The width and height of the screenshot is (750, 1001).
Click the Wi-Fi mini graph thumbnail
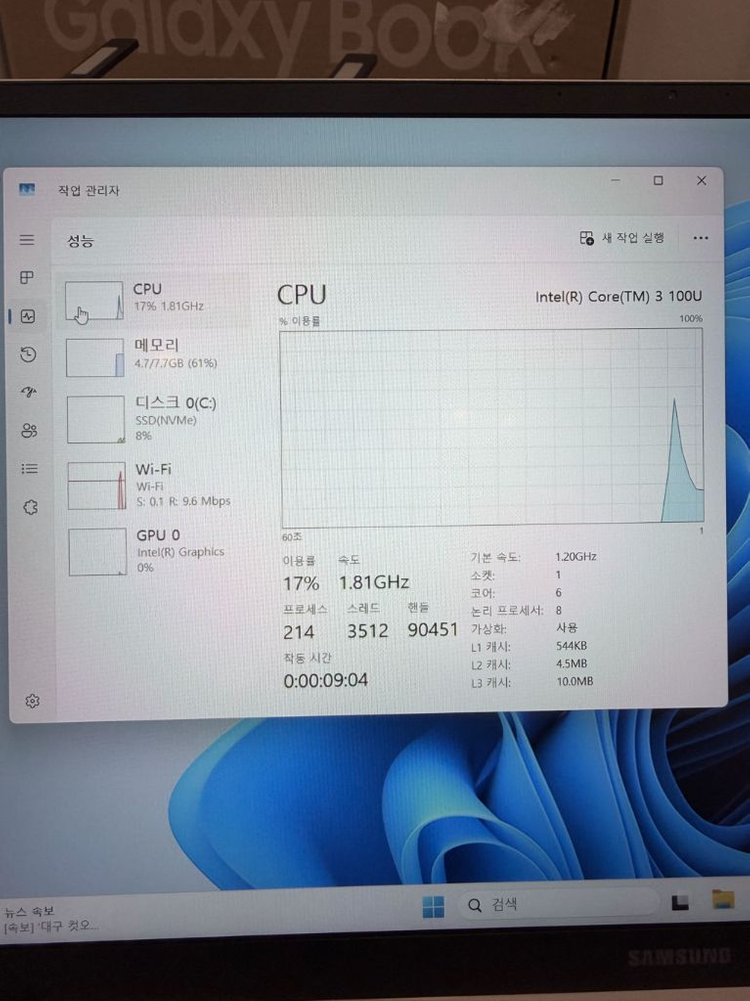97,486
